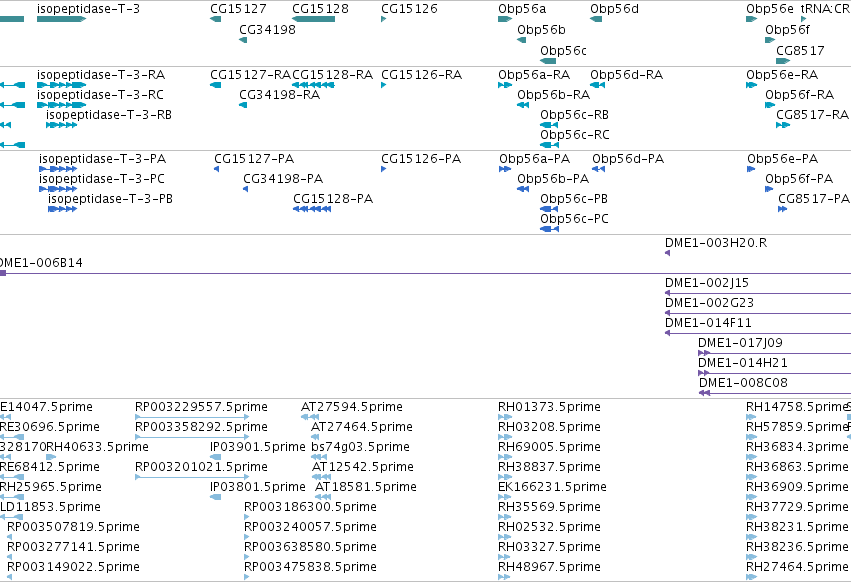Image resolution: width=851 pixels, height=582 pixels.
Task: Select clone DME1-002G23
Action: click(709, 303)
